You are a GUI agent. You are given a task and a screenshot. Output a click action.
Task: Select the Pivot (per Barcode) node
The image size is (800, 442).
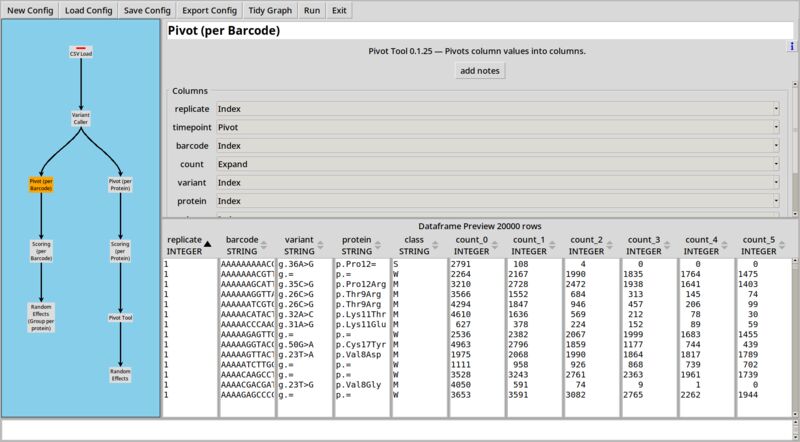click(x=41, y=184)
